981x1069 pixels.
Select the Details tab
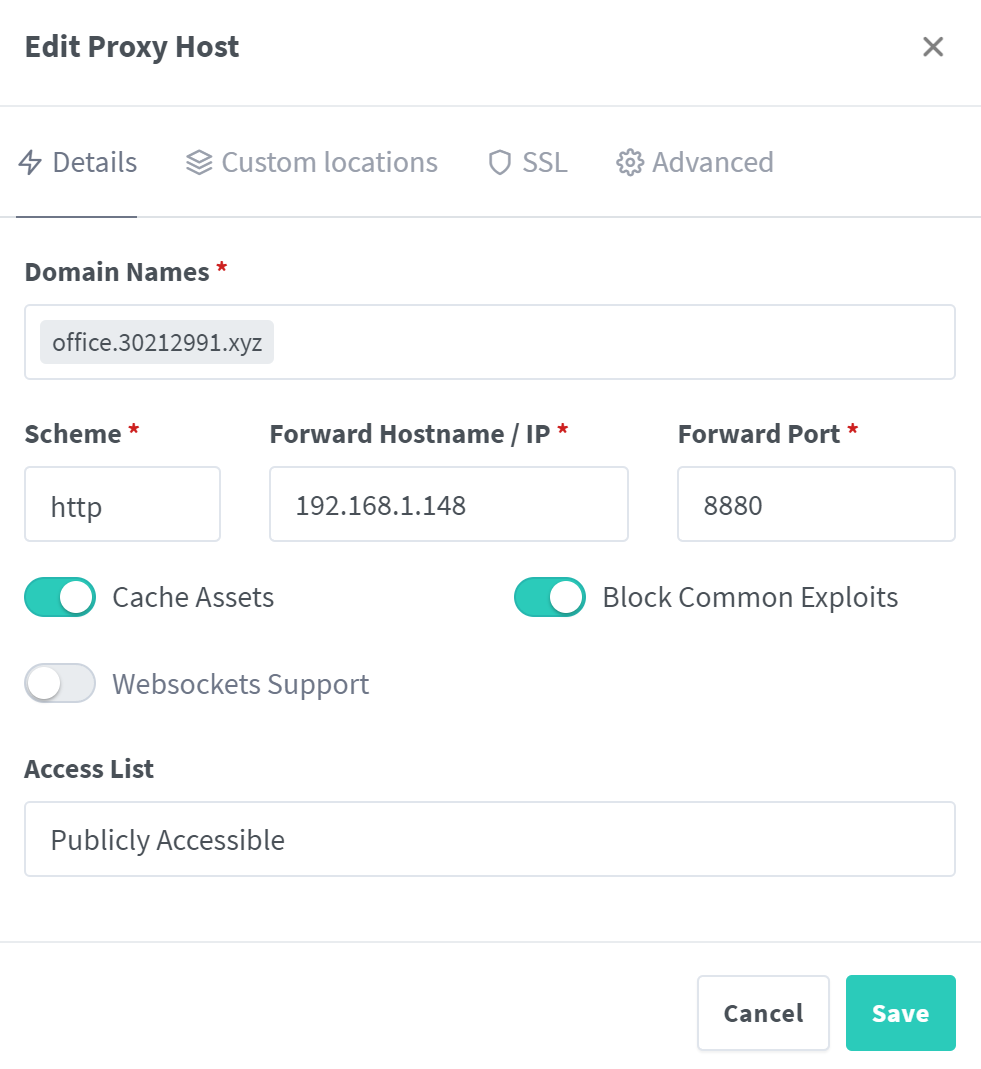coord(96,162)
